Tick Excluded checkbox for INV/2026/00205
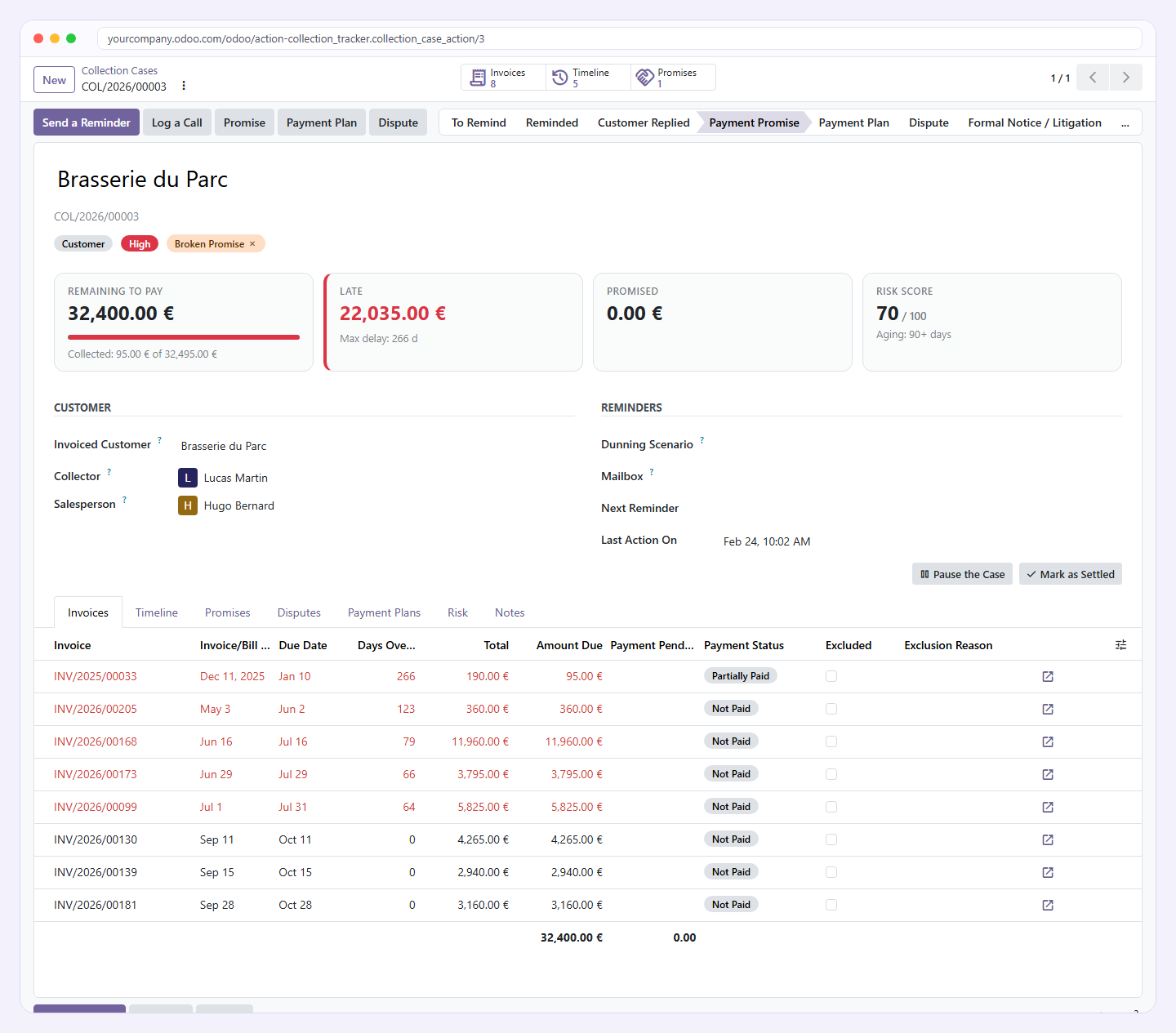This screenshot has width=1176, height=1033. (831, 709)
